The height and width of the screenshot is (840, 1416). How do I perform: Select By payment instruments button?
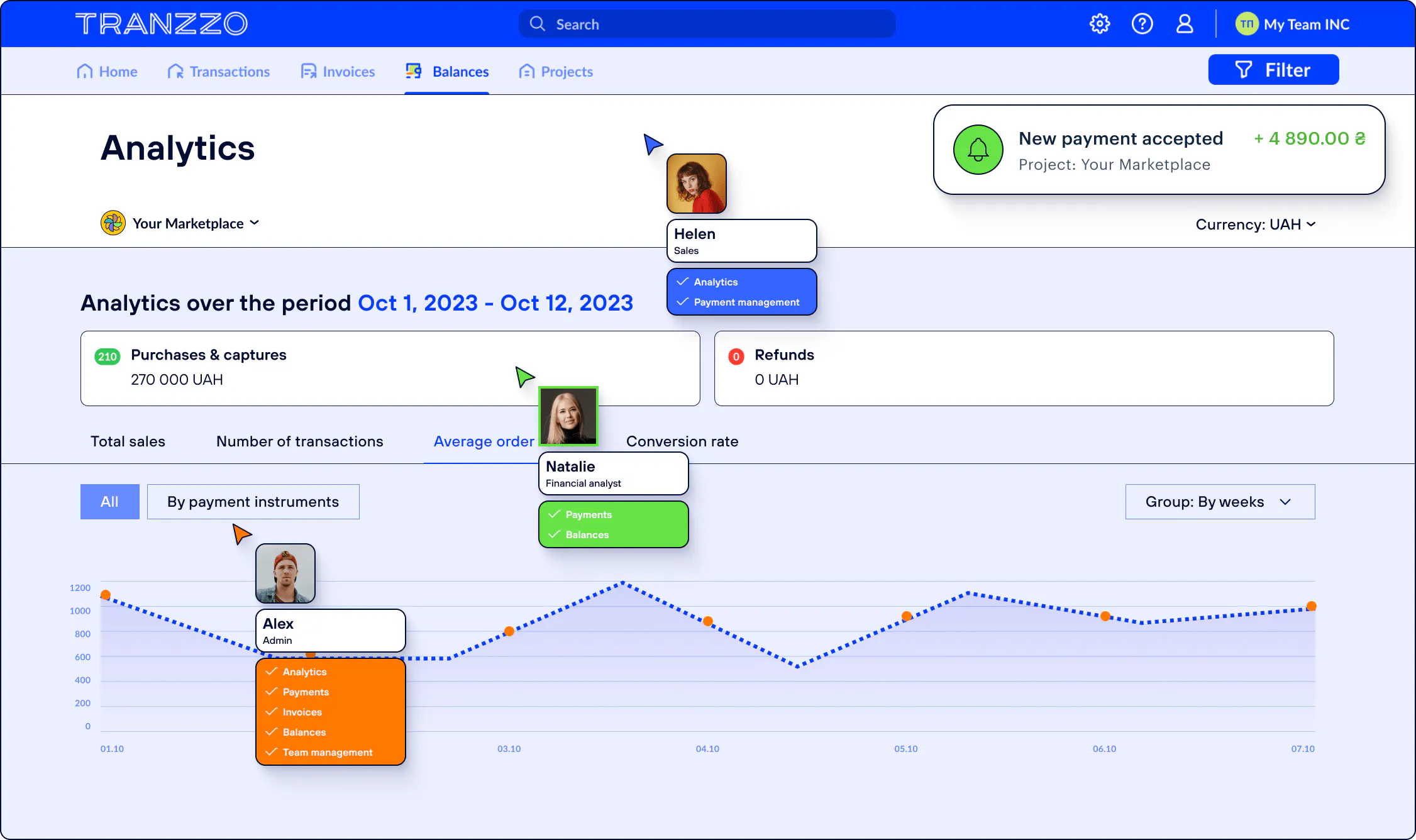point(253,502)
